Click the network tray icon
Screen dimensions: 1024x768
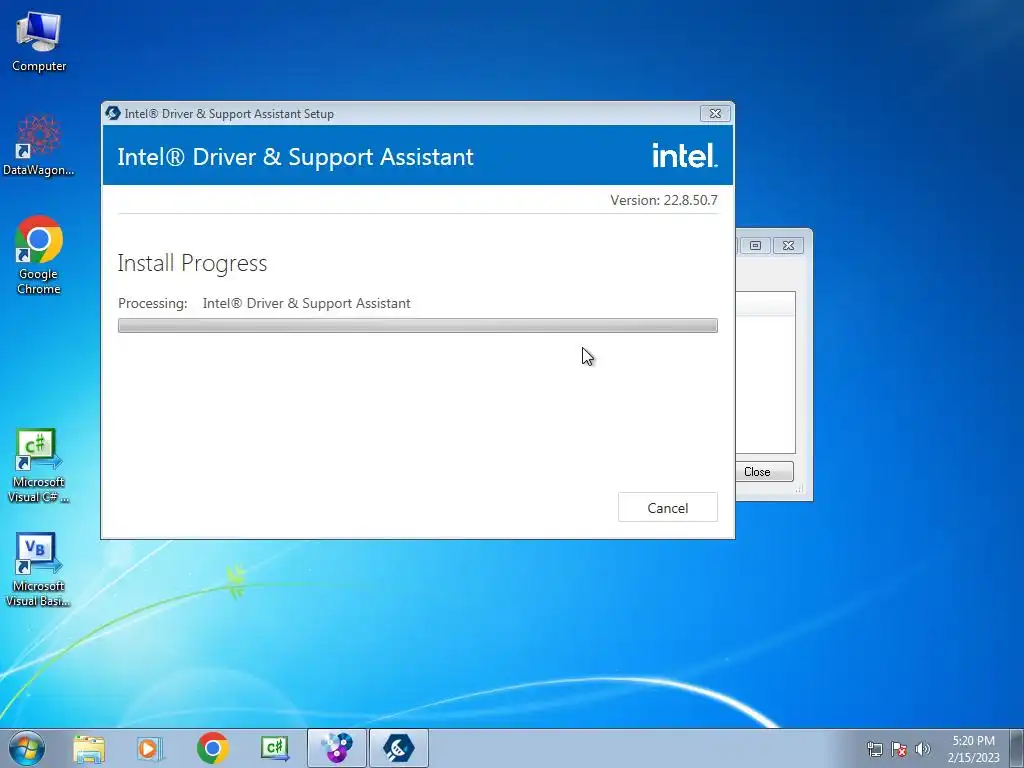[x=874, y=749]
